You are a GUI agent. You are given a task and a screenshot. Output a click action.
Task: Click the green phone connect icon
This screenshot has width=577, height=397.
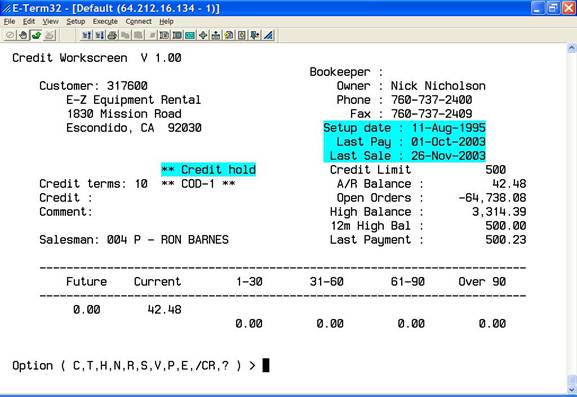pyautogui.click(x=36, y=35)
